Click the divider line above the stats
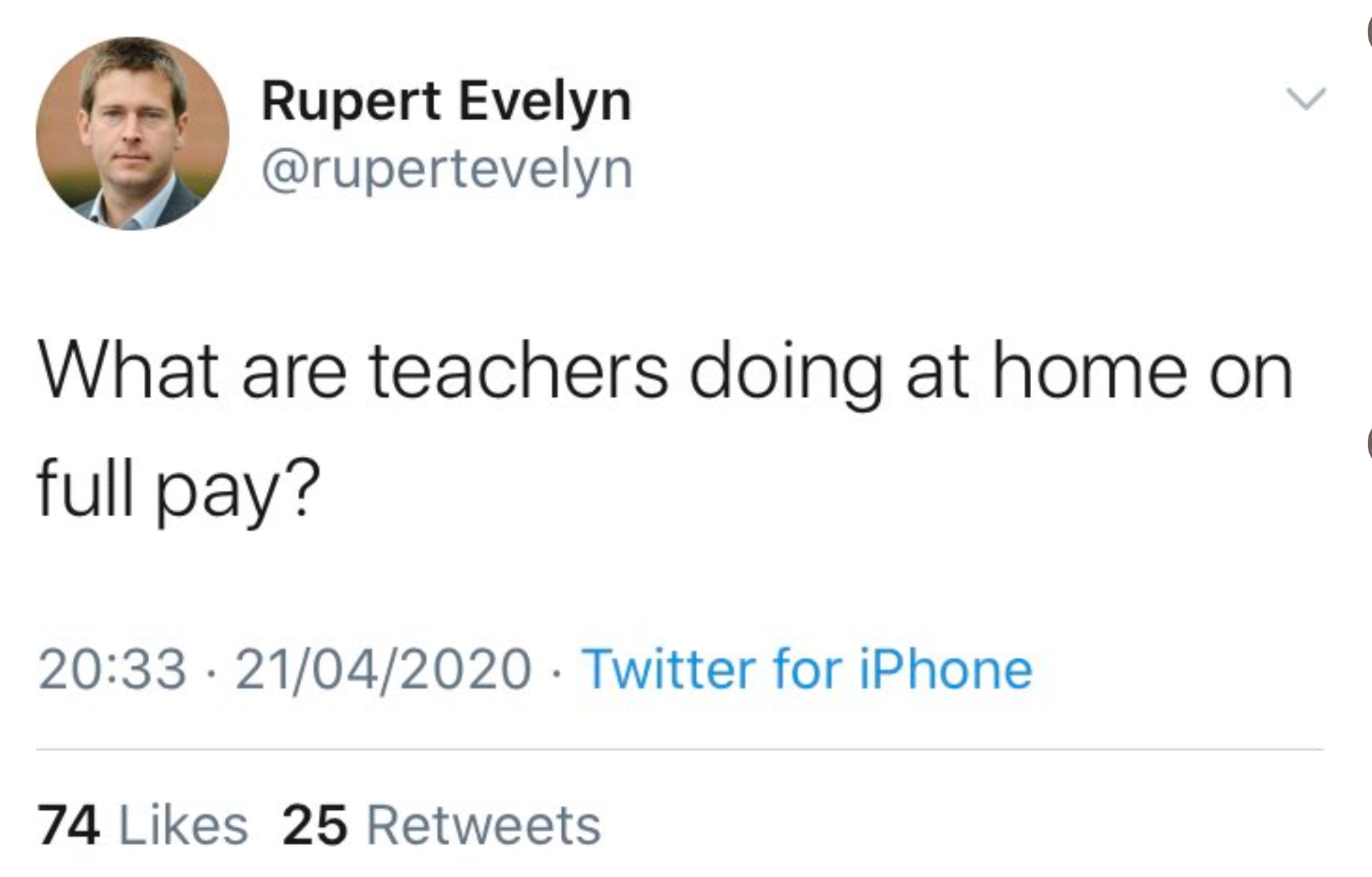Viewport: 1372px width, 877px height. coord(679,749)
